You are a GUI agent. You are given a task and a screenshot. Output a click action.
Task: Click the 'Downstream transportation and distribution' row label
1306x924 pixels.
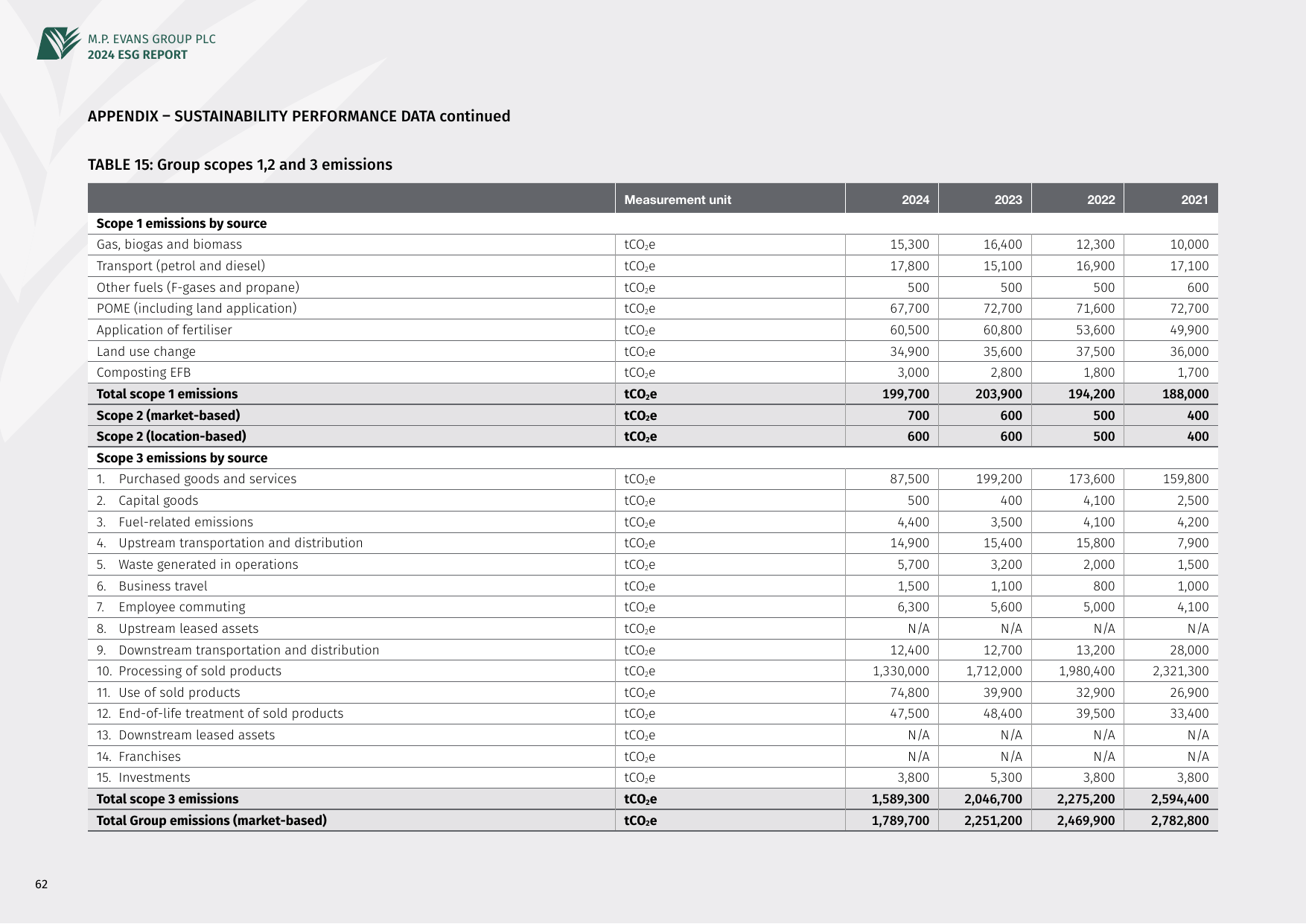[249, 650]
